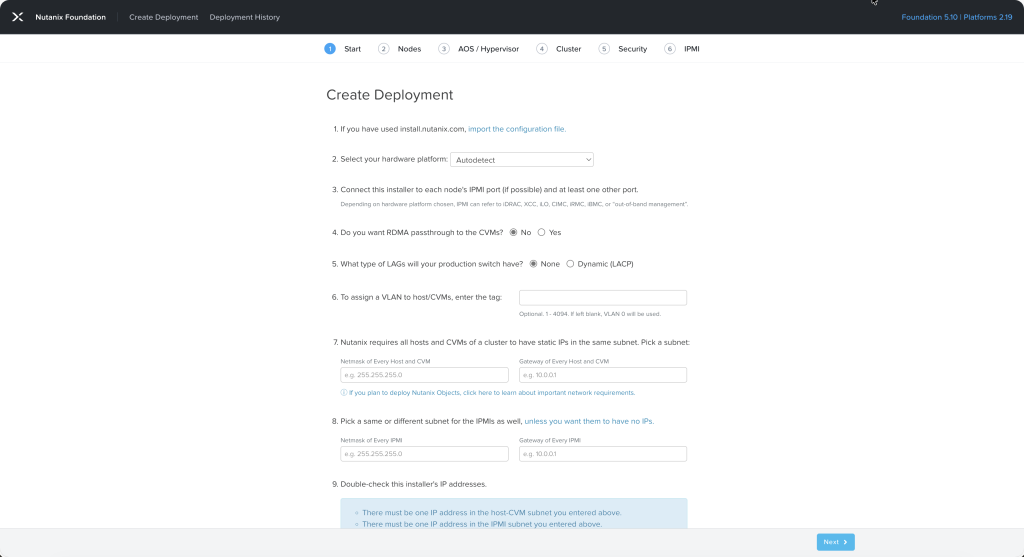Select No for RDMA passthrough
The height and width of the screenshot is (557, 1024).
click(x=514, y=232)
